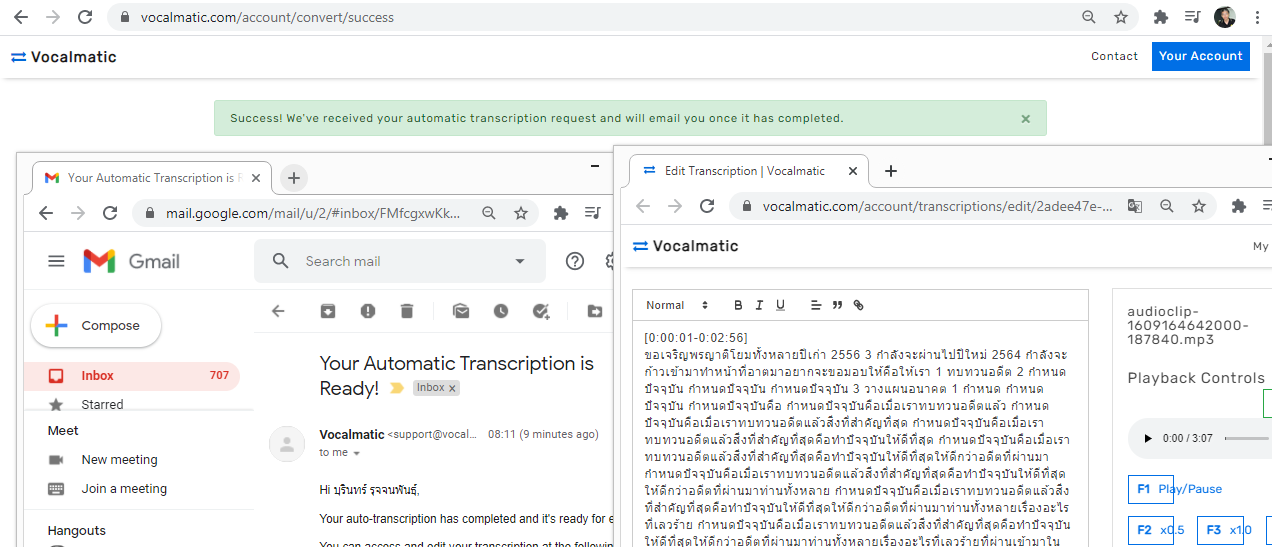
Task: Mark the email as unread
Action: [461, 311]
